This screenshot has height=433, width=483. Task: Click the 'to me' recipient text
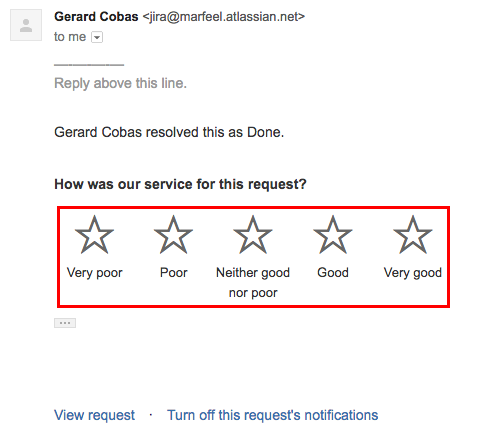click(x=70, y=37)
